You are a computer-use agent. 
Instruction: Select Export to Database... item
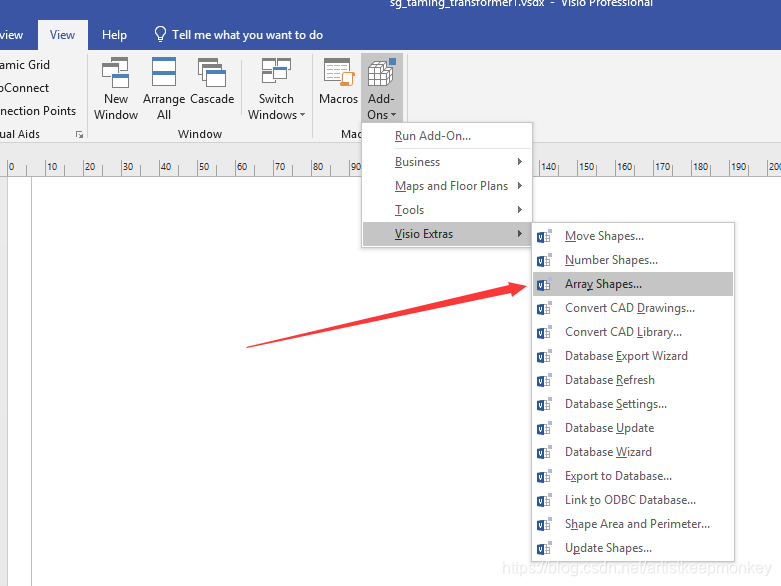(633, 476)
